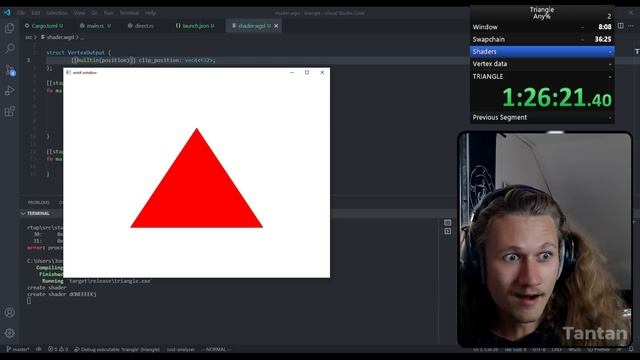Select the highlighted Shaders split row
Screen dimensions: 640x360
click(x=542, y=51)
